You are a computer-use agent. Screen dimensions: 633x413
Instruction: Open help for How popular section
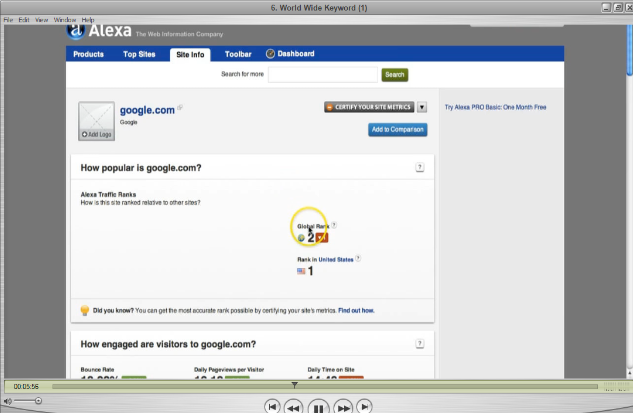[420, 167]
